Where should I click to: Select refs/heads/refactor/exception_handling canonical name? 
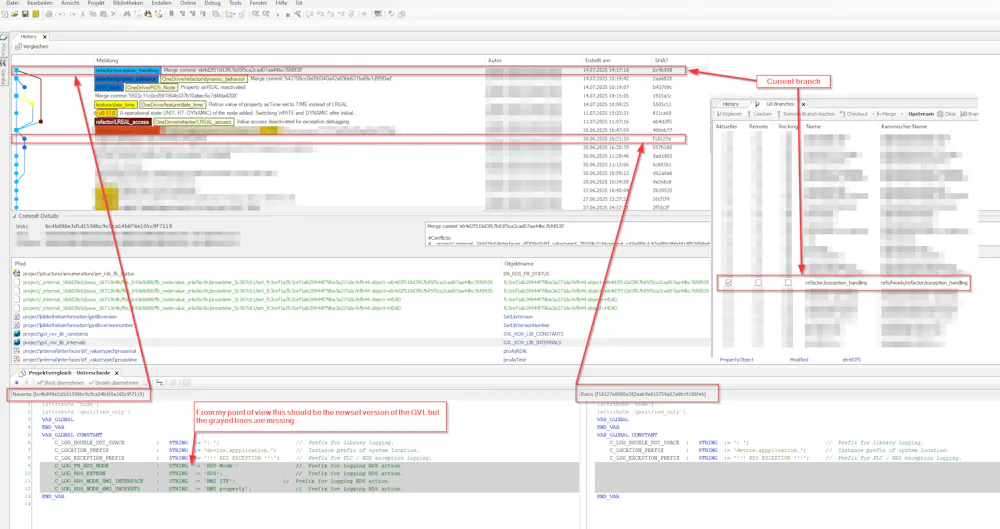924,283
